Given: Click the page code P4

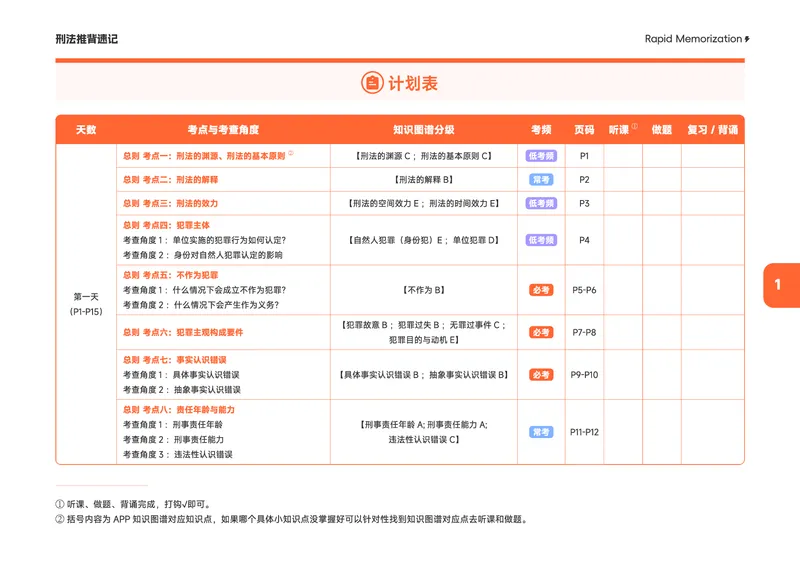Looking at the screenshot, I should click(584, 240).
